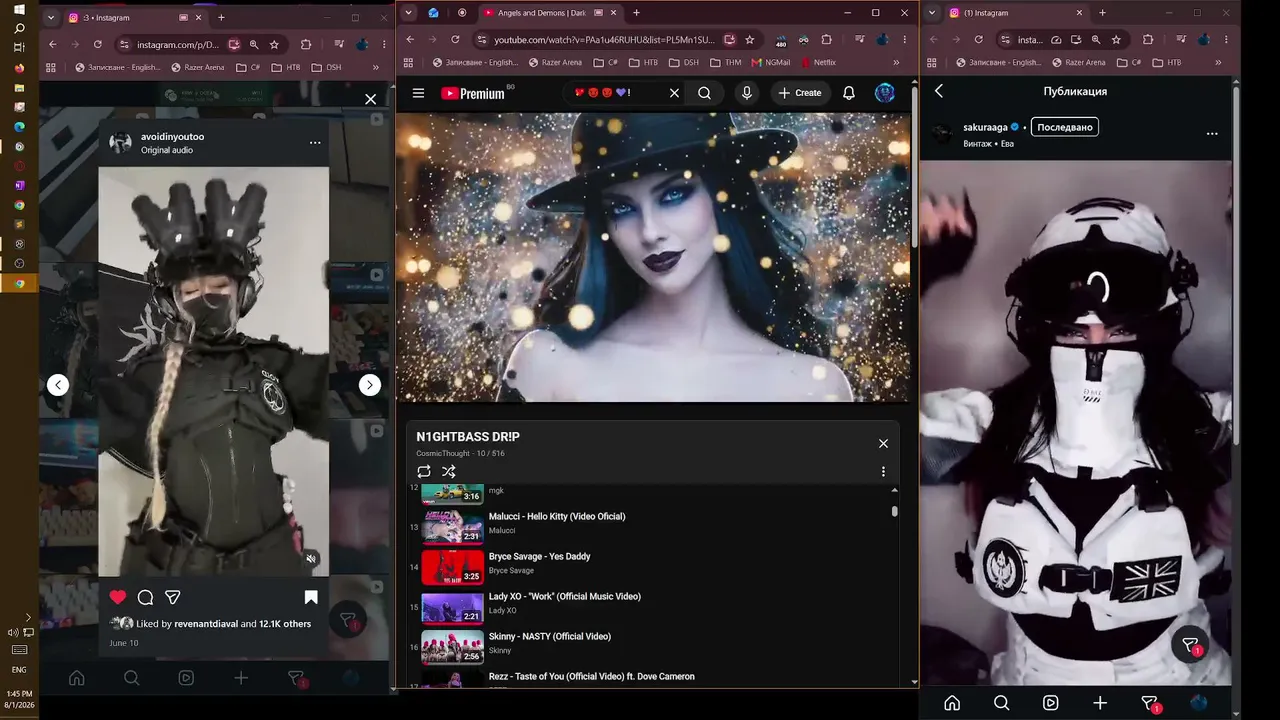Open Instagram Search in the left window

[x=131, y=678]
